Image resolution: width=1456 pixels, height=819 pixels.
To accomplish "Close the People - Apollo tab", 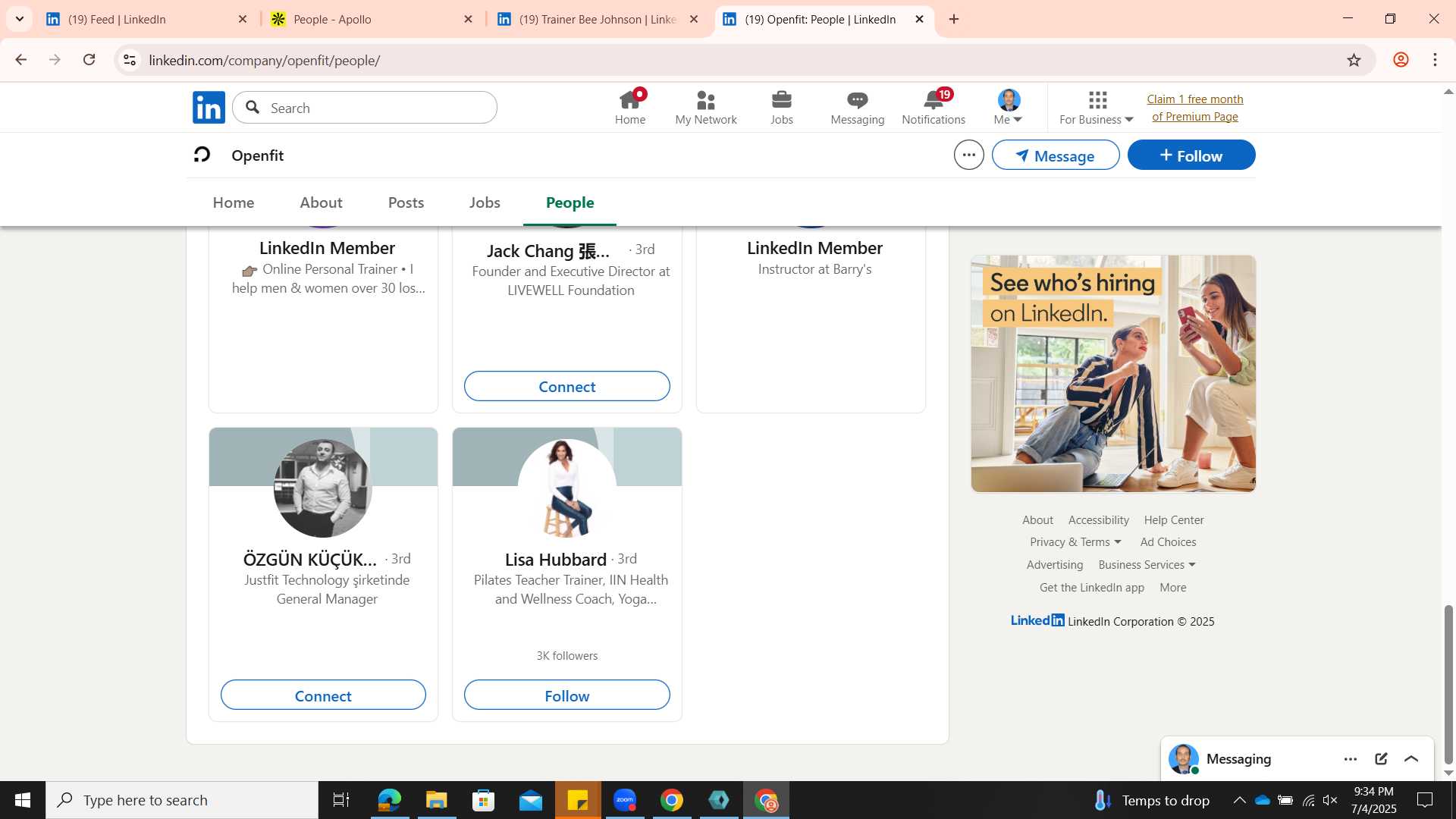I will click(468, 19).
